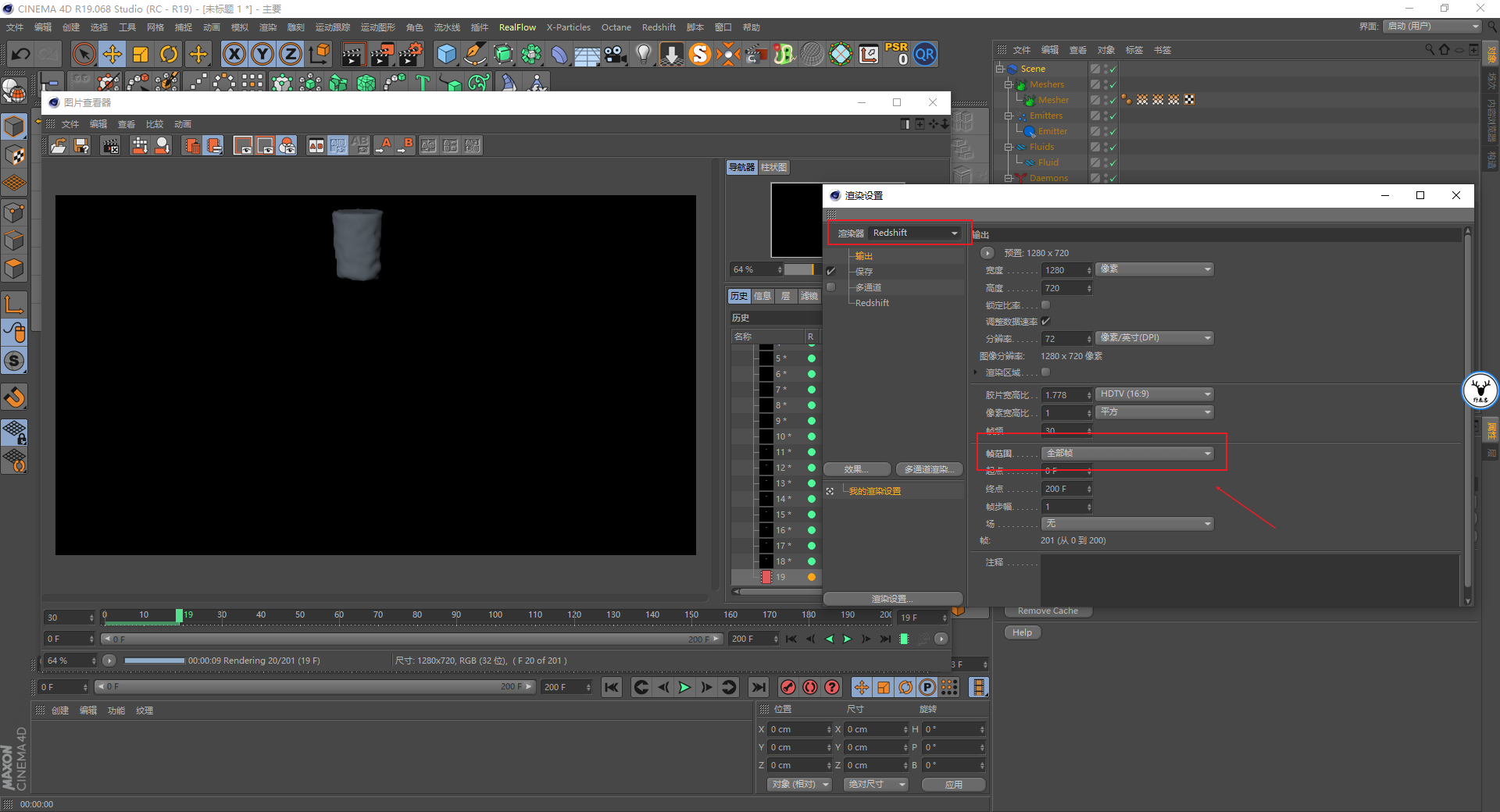This screenshot has height=812, width=1500.
Task: Click the 效果... button
Action: coord(857,469)
